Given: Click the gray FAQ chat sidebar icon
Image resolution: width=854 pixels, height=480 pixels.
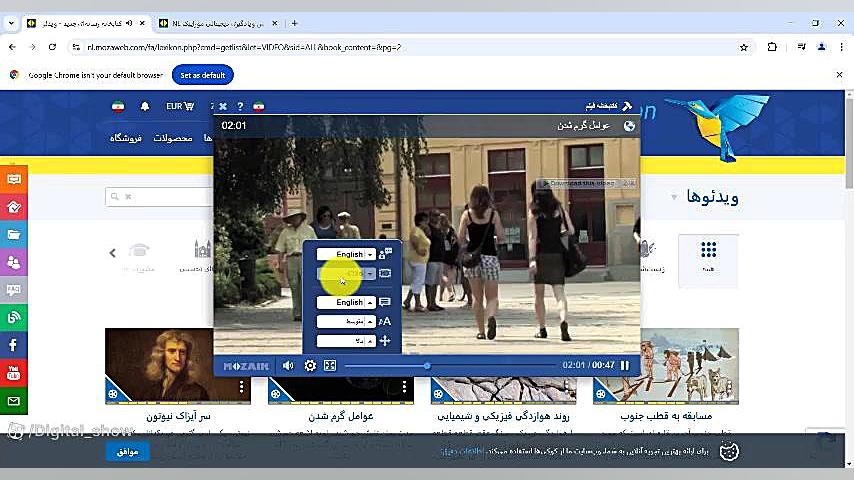Looking at the screenshot, I should pyautogui.click(x=14, y=290).
